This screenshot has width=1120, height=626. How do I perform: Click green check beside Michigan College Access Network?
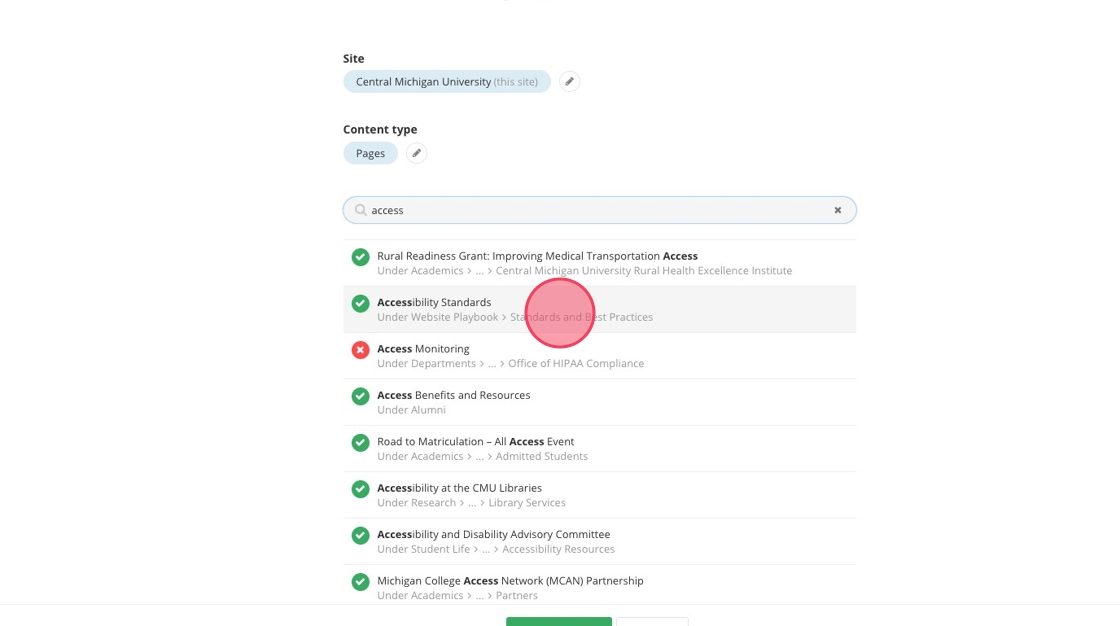[x=360, y=582]
